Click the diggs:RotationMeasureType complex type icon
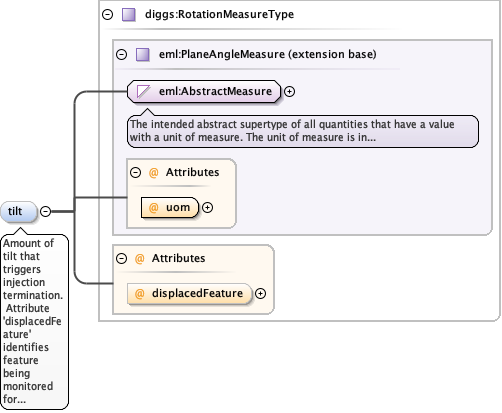 point(129,15)
